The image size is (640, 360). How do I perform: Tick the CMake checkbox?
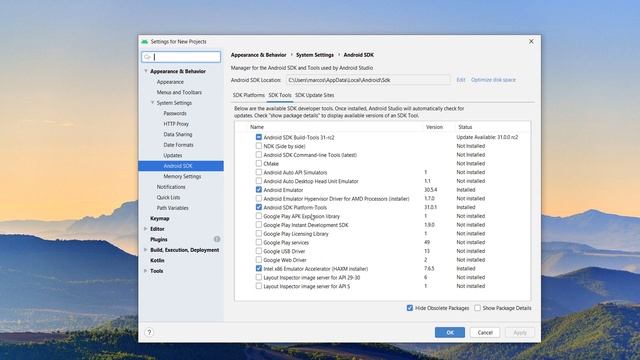[x=259, y=163]
